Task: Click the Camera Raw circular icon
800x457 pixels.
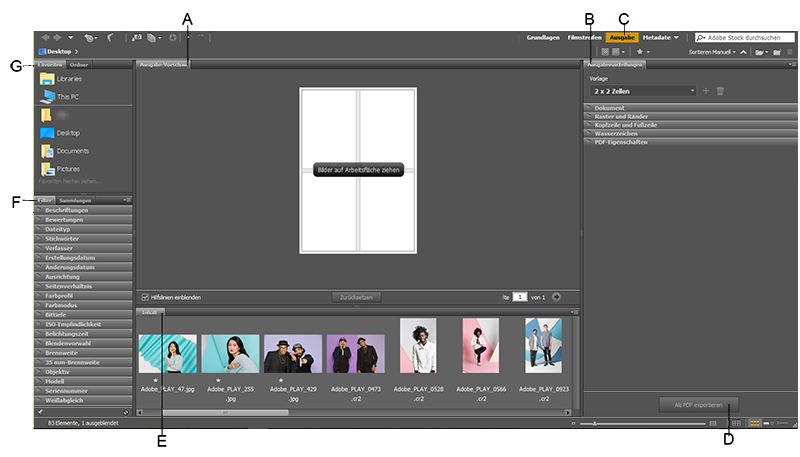Action: click(x=173, y=38)
